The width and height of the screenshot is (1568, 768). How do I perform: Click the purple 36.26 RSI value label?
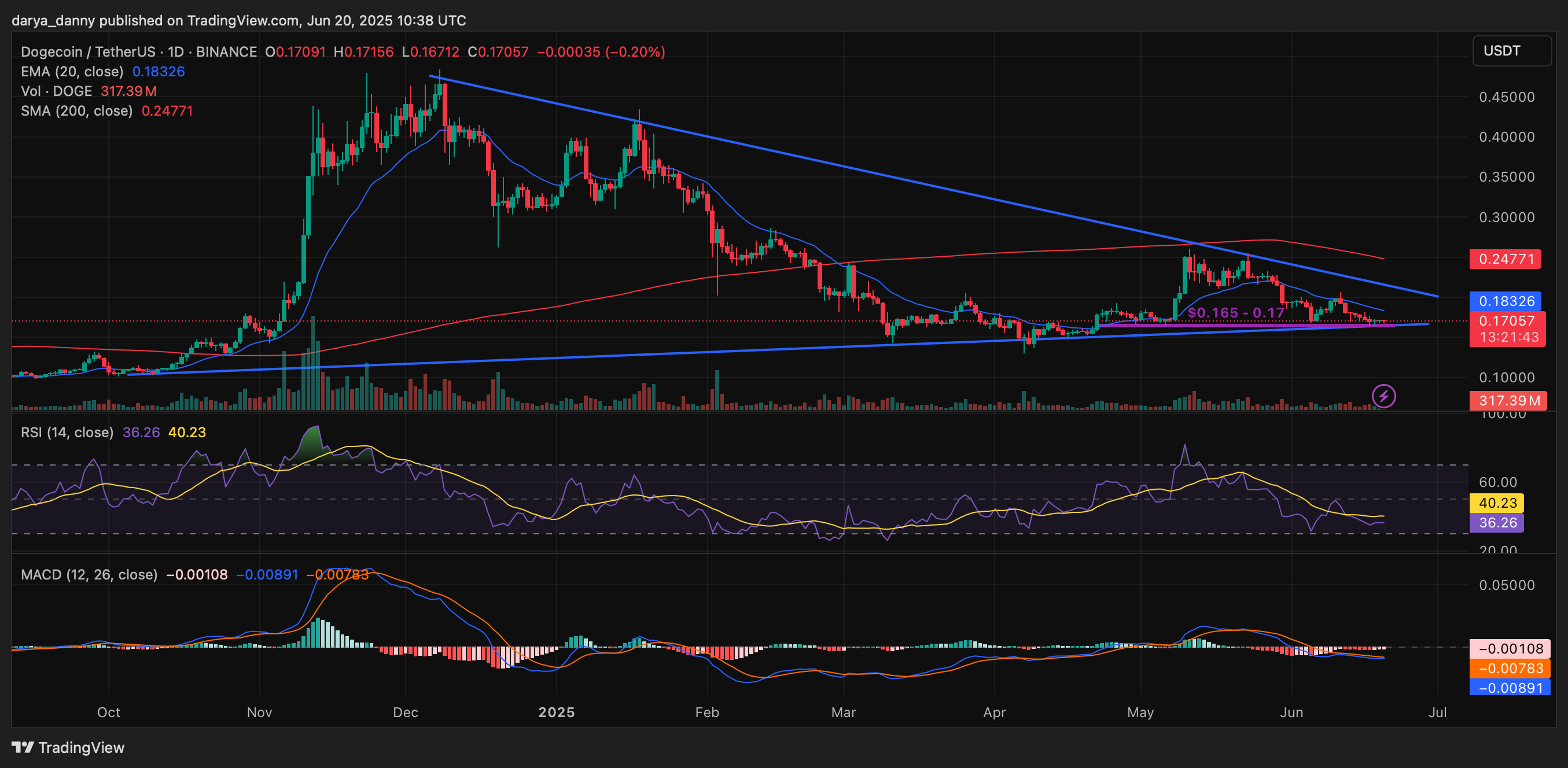(x=1497, y=523)
